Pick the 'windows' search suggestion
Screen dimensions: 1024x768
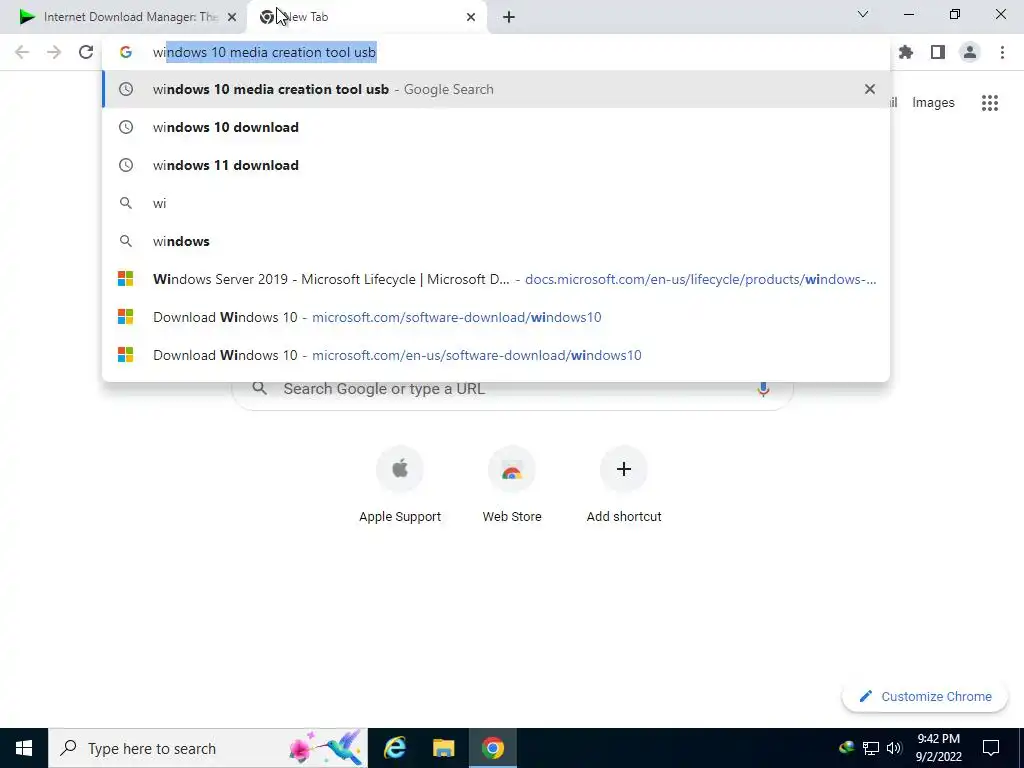pyautogui.click(x=496, y=241)
